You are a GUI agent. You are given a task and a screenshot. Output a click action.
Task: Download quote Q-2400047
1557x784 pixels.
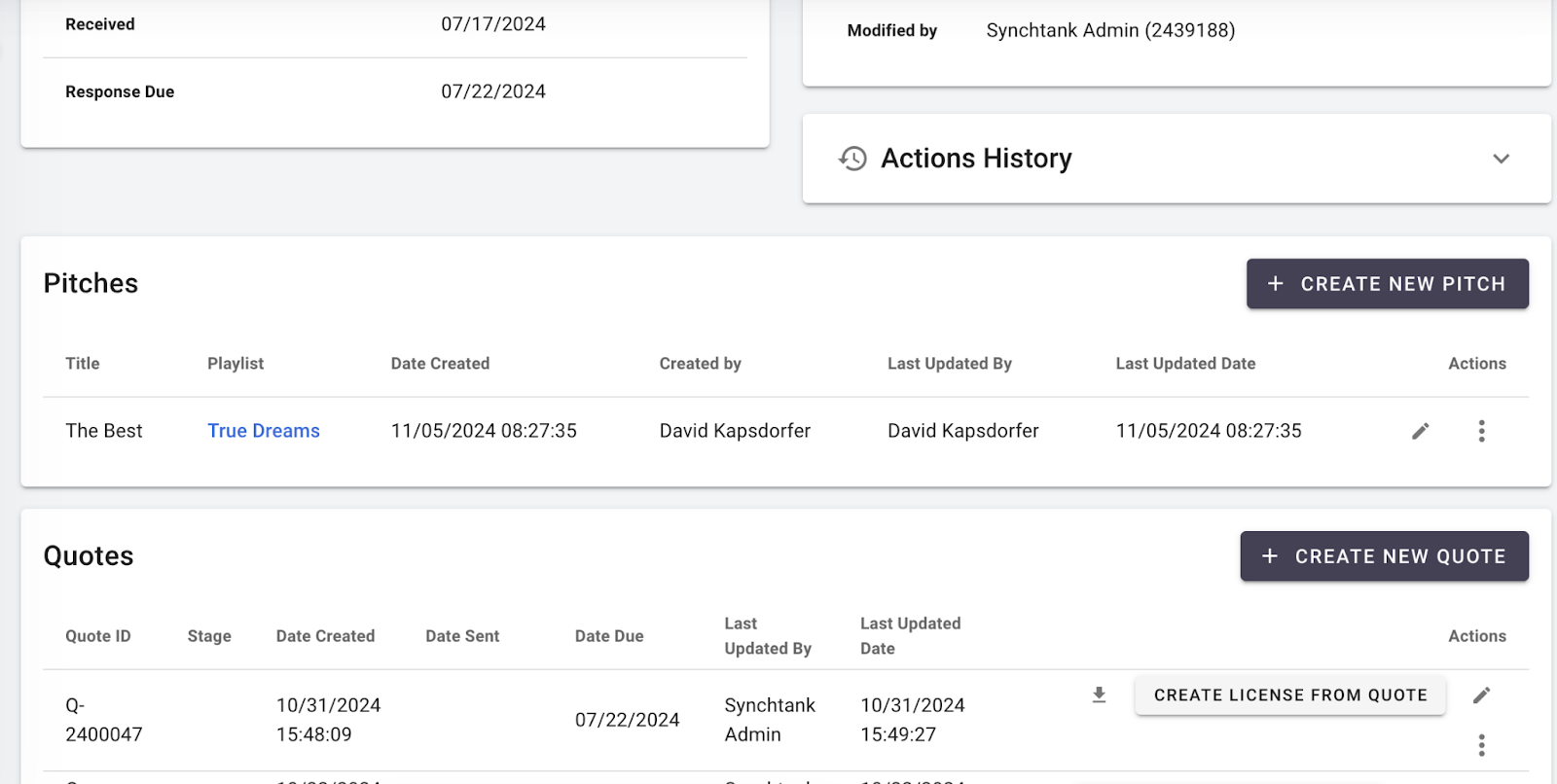[1099, 695]
